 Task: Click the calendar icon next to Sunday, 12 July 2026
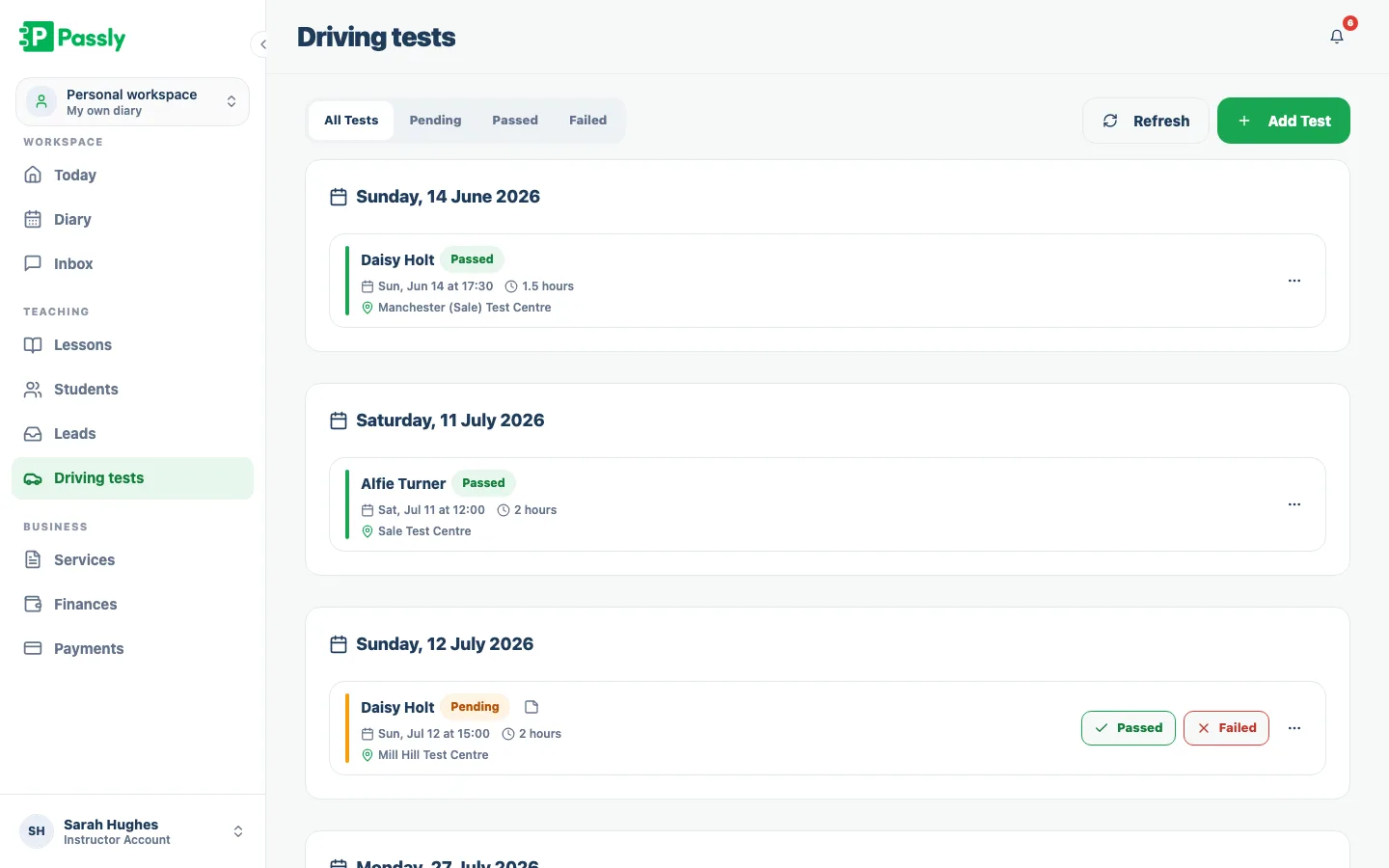coord(339,644)
